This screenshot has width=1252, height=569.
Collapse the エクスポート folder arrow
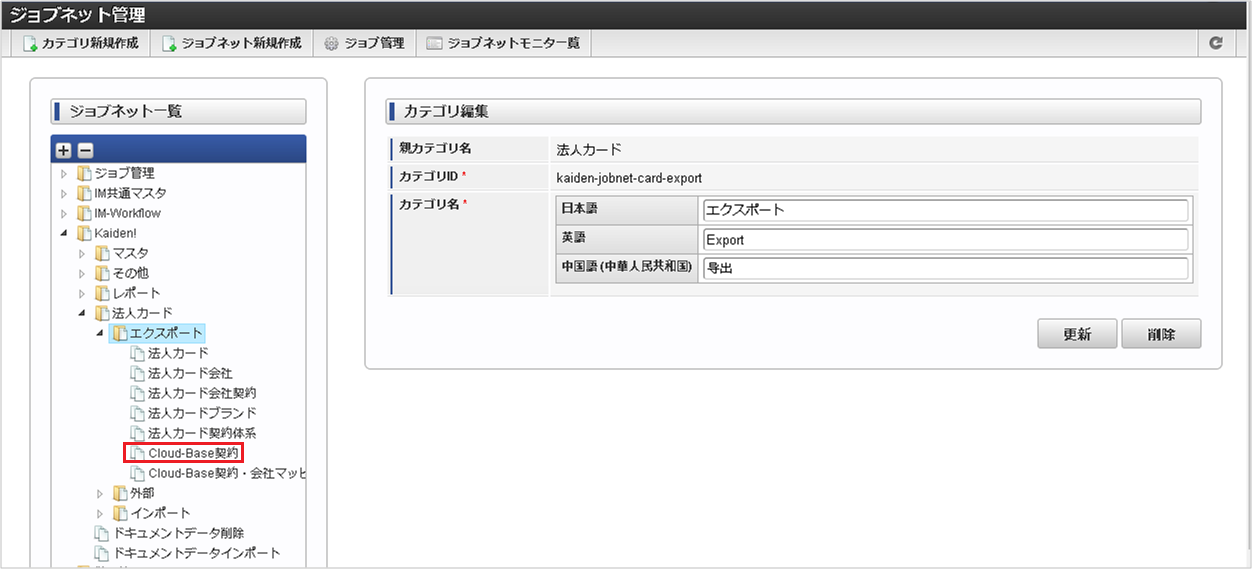point(100,333)
